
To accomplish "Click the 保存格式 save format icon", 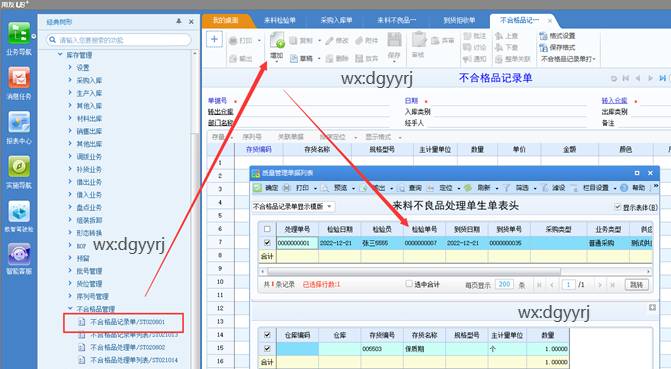I will (x=543, y=48).
